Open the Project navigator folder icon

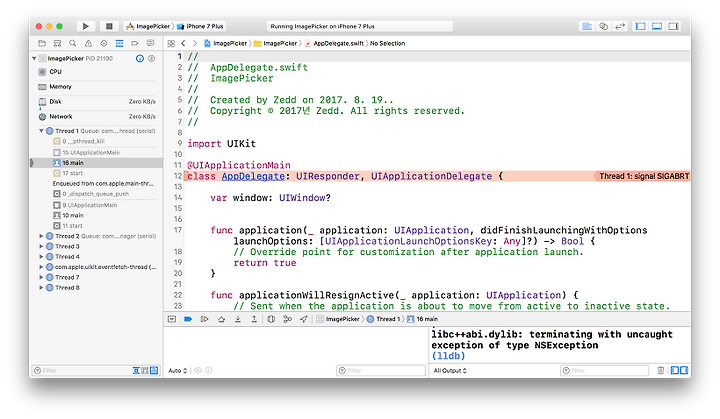click(x=42, y=43)
